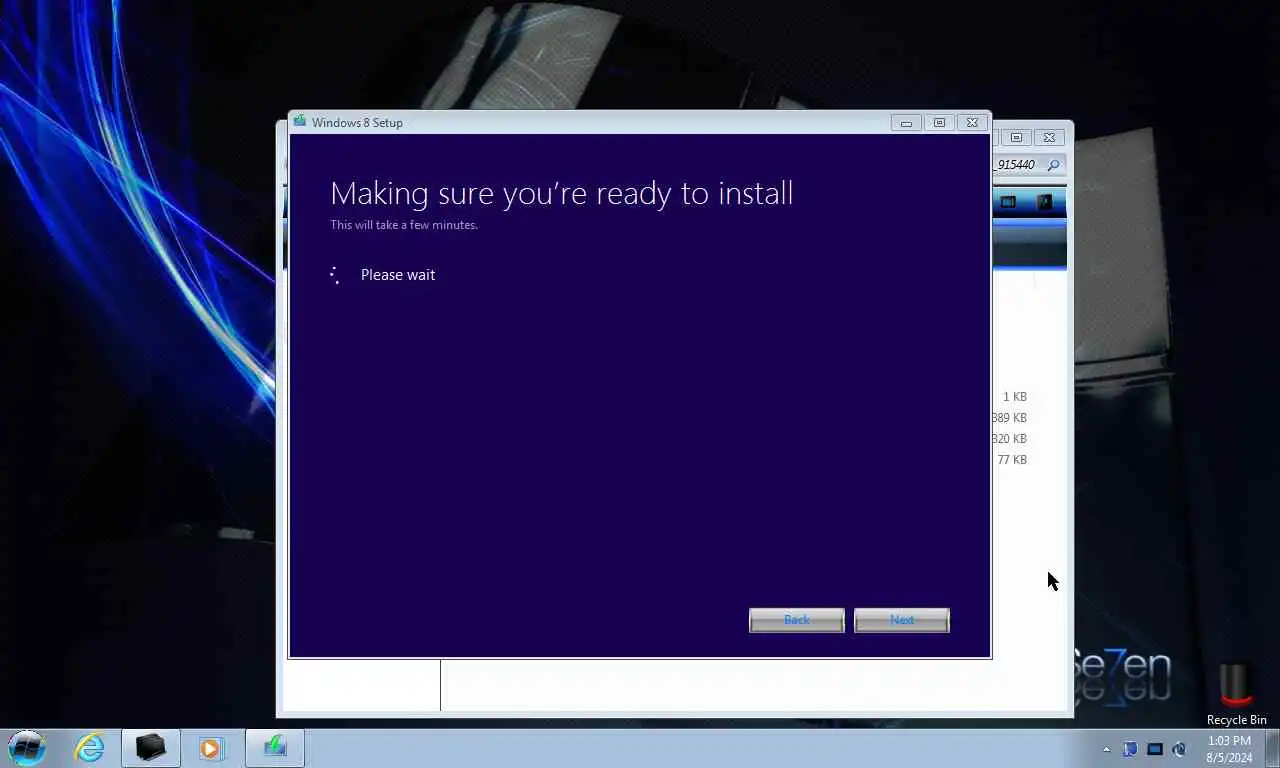The width and height of the screenshot is (1280, 768).
Task: Select the 1 KB file size entry in Explorer
Action: tap(1015, 397)
